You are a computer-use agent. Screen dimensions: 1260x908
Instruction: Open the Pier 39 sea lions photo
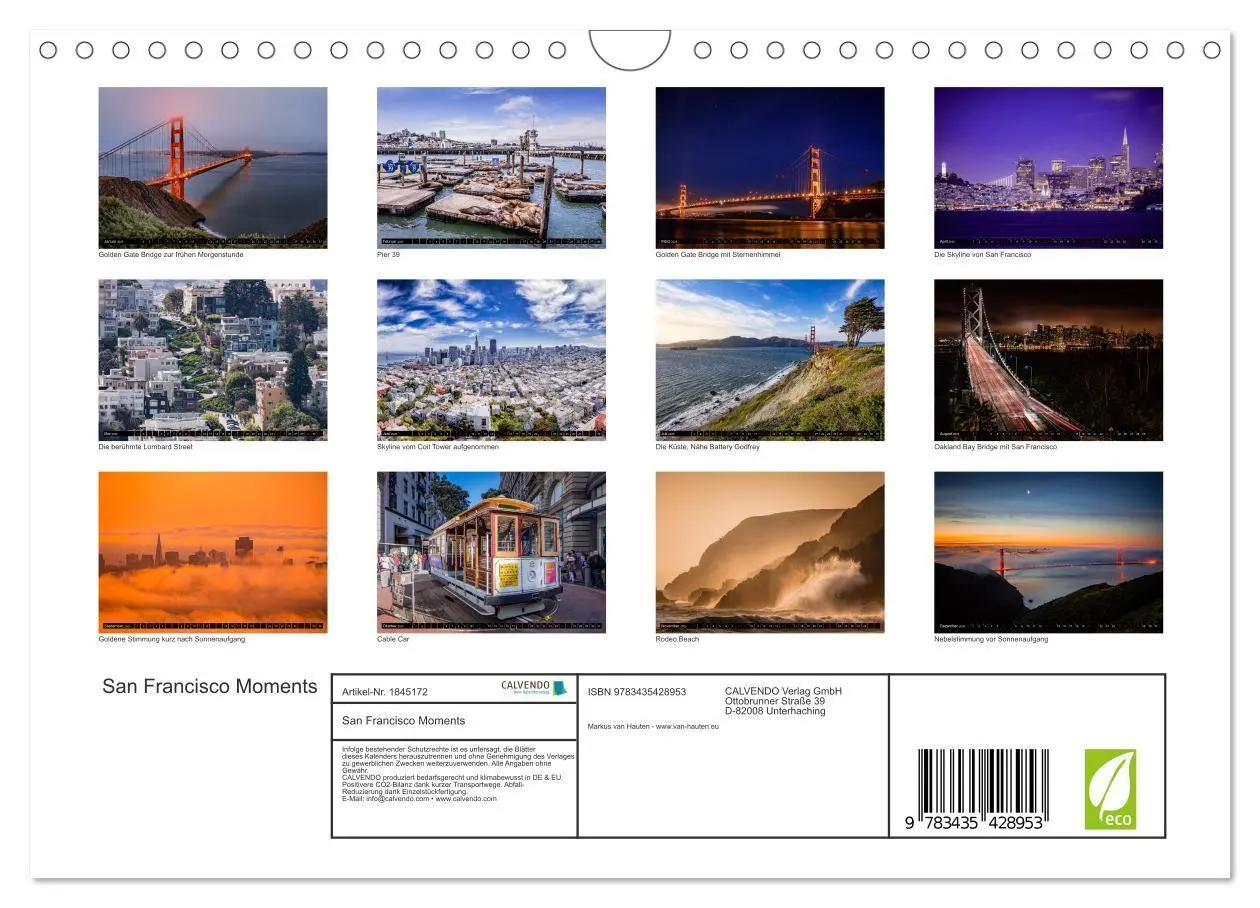pos(491,167)
